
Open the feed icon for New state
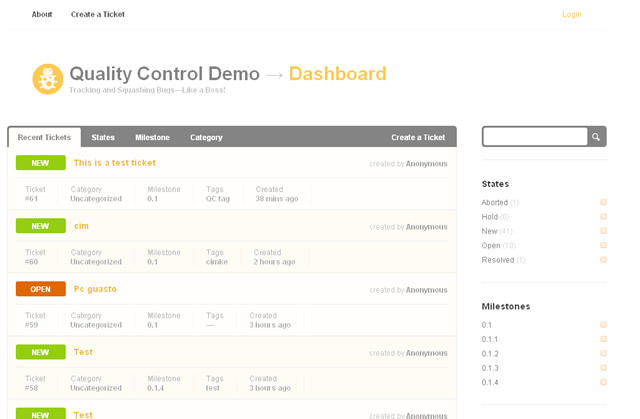[x=603, y=231]
